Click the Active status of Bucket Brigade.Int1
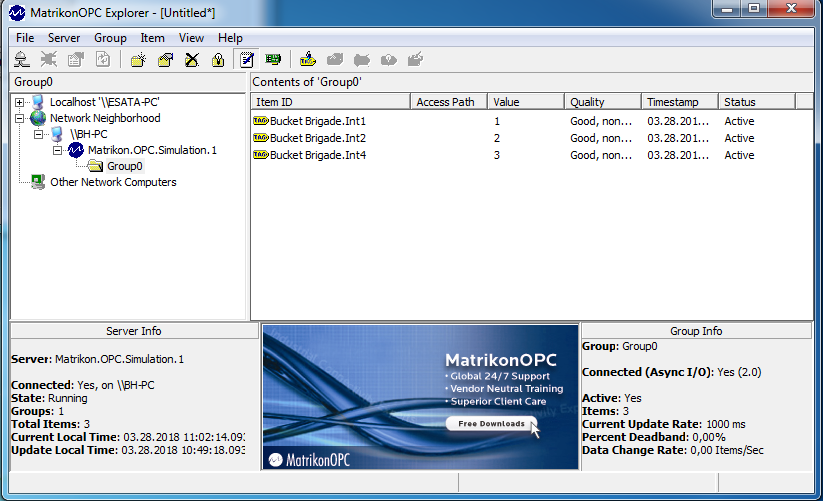Viewport: 823px width, 501px height. (x=739, y=121)
